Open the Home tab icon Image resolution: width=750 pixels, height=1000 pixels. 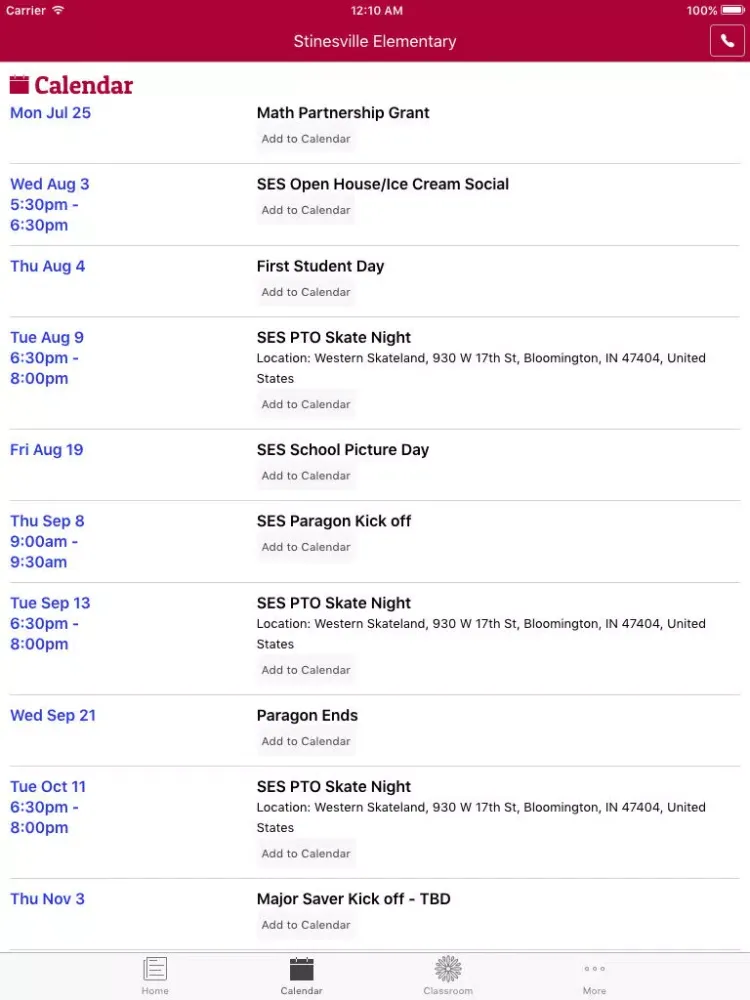pyautogui.click(x=155, y=969)
